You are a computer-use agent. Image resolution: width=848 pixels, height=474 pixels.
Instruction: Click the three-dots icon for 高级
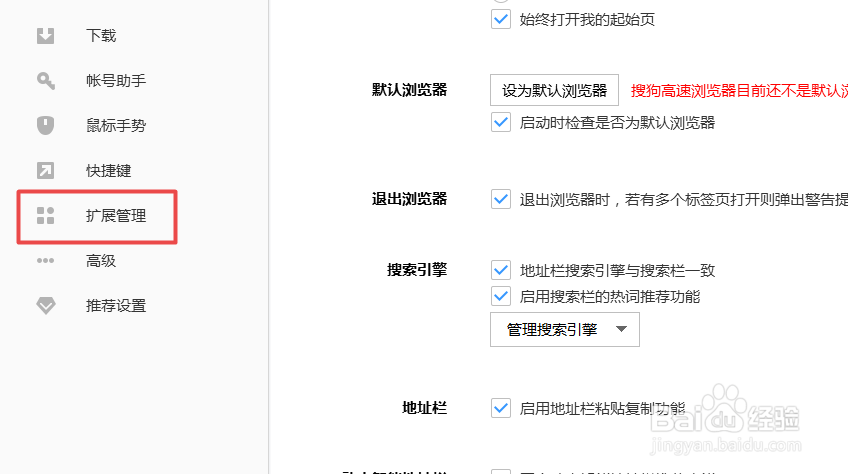45,261
